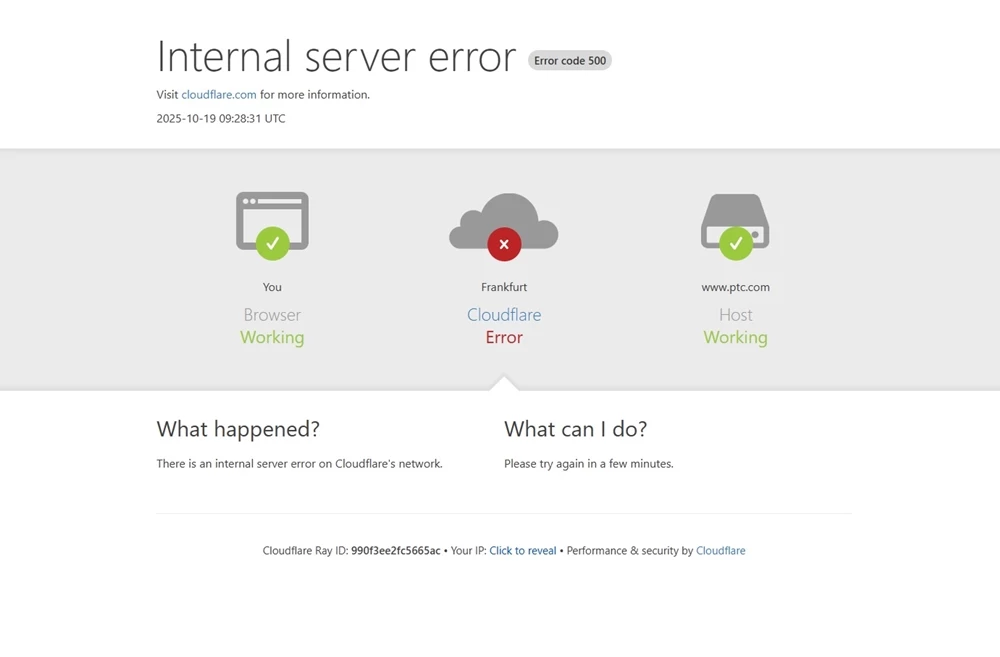The height and width of the screenshot is (657, 1000).
Task: Click the gray Browser label
Action: (272, 314)
